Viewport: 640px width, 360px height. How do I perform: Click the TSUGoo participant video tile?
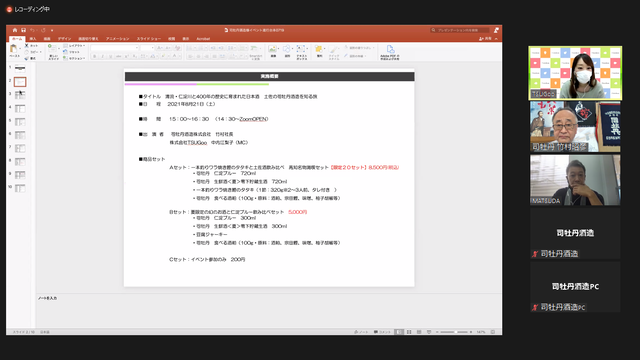575,73
